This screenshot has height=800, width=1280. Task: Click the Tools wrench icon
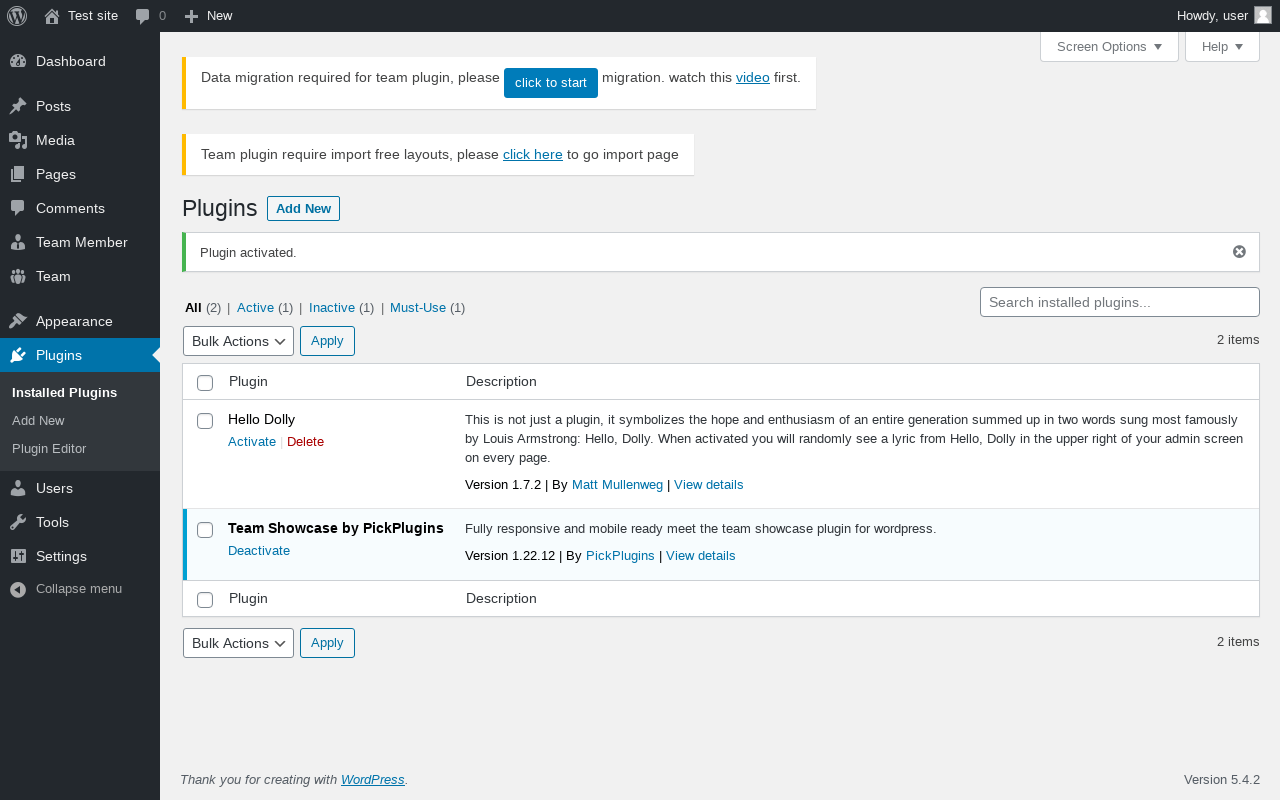[x=18, y=522]
